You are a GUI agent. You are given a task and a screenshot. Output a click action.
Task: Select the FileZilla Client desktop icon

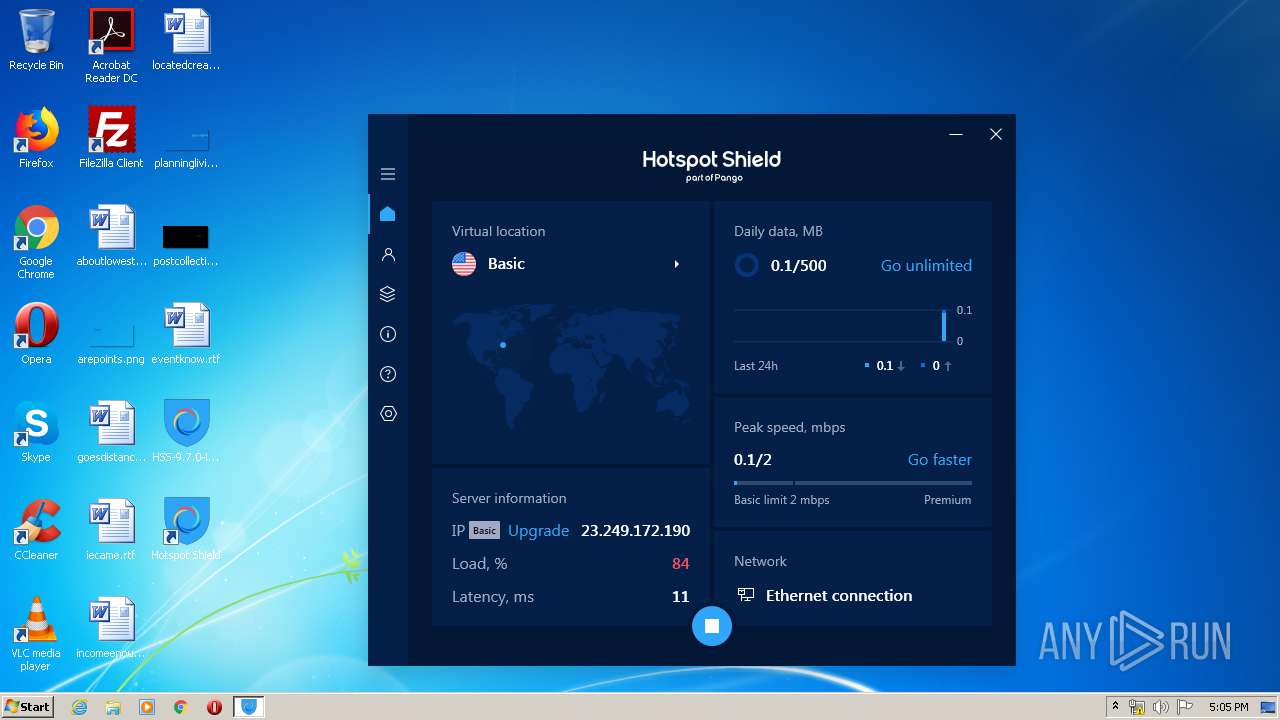pos(111,138)
